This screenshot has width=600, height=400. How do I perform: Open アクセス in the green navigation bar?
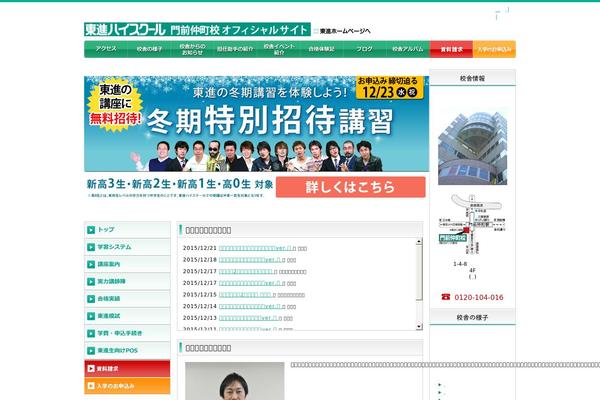point(106,49)
